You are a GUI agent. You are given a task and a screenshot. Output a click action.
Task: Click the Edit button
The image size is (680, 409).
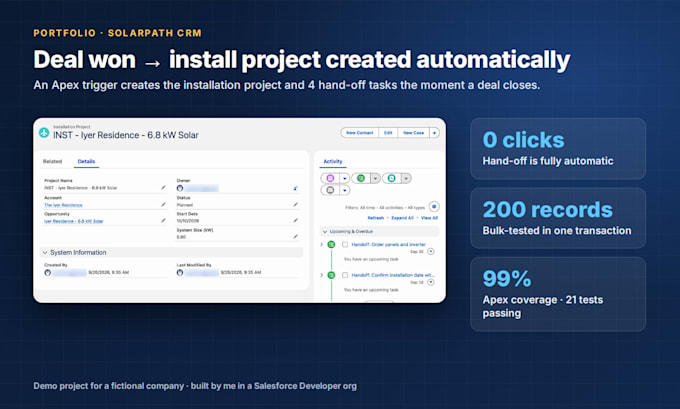click(x=388, y=133)
